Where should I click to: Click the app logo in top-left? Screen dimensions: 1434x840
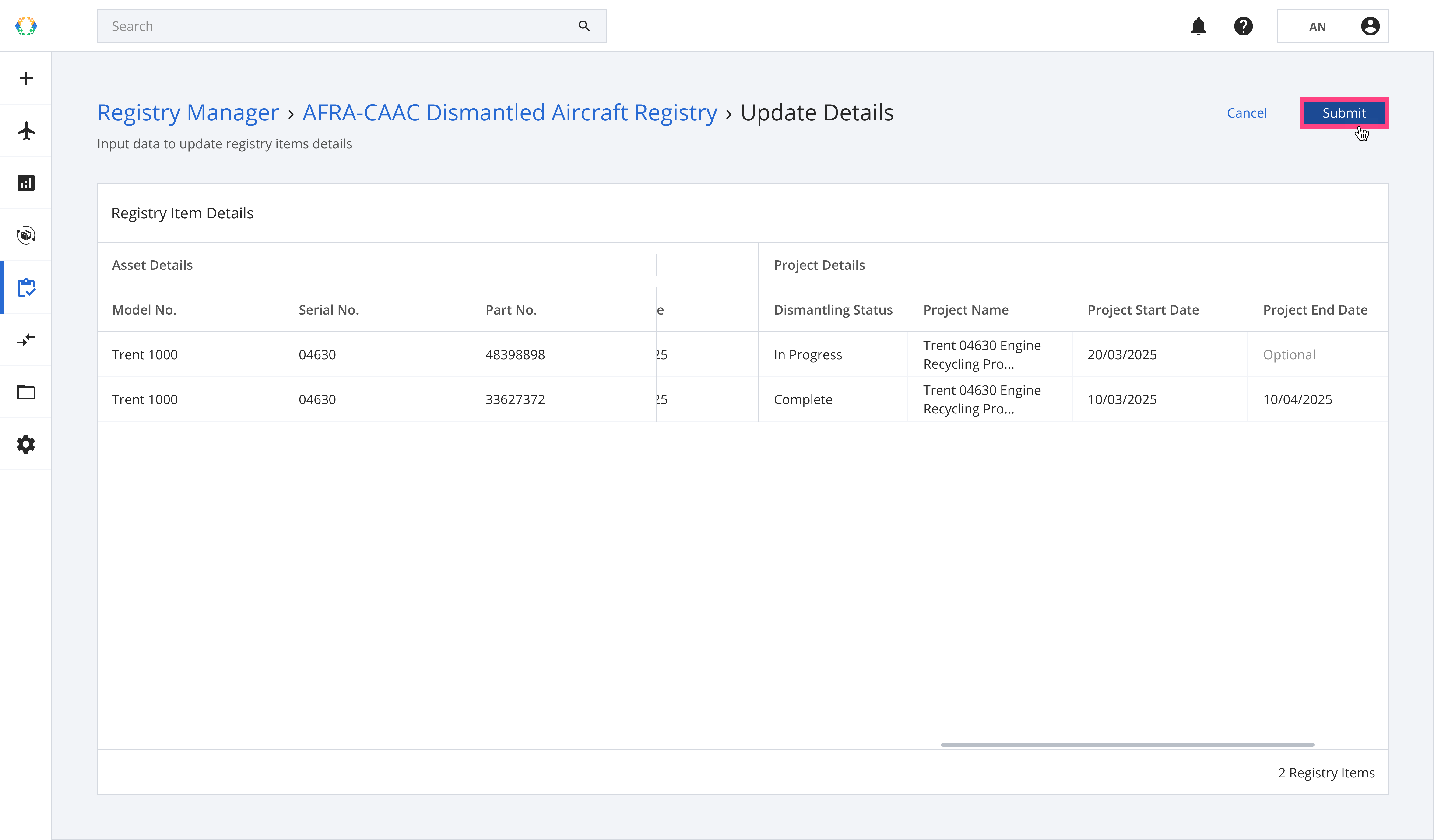[26, 26]
